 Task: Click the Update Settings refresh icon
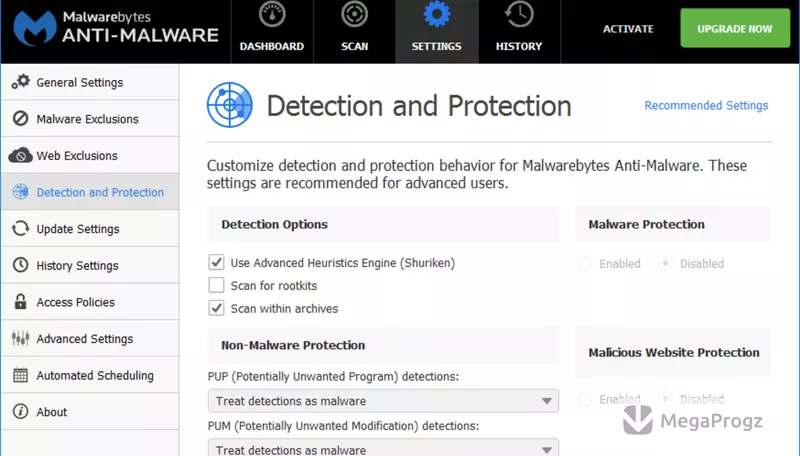20,229
